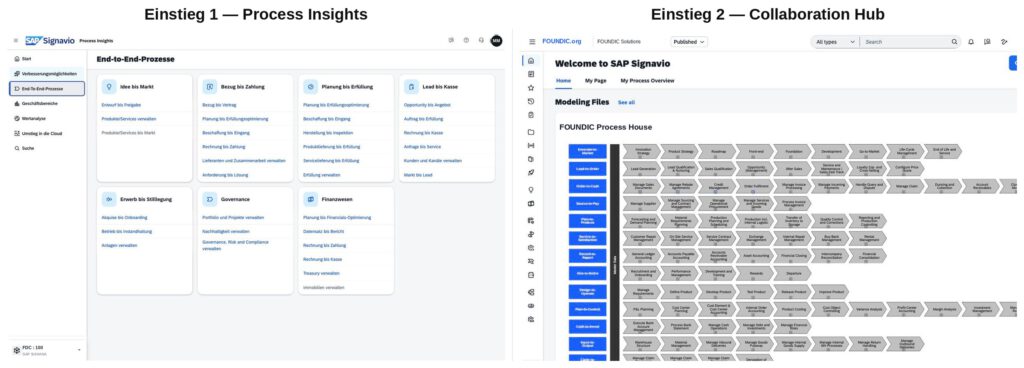Switch to My Process Overview tab
Image resolution: width=1024 pixels, height=368 pixels.
[647, 81]
